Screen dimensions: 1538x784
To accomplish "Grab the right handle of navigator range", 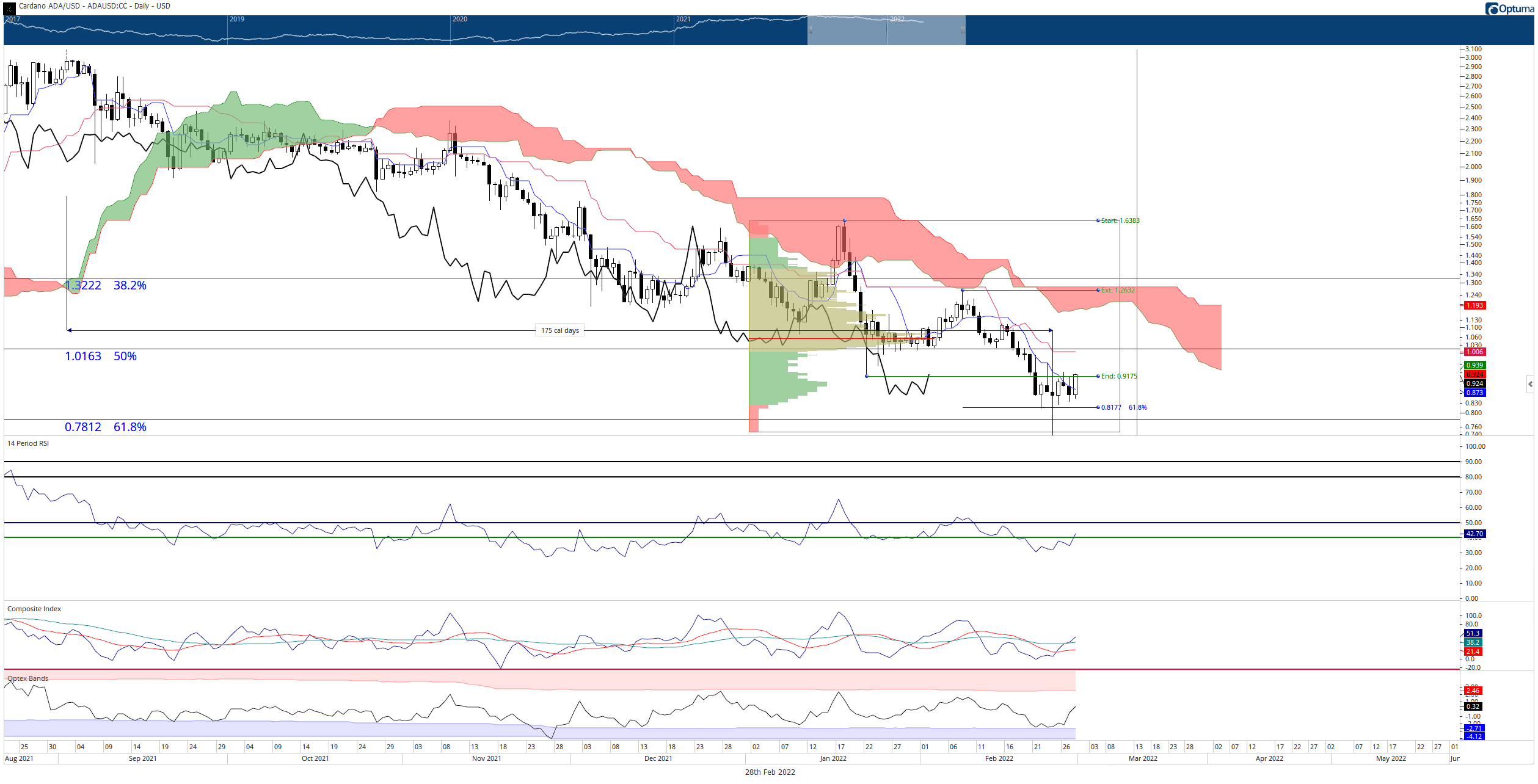I will tap(963, 30).
